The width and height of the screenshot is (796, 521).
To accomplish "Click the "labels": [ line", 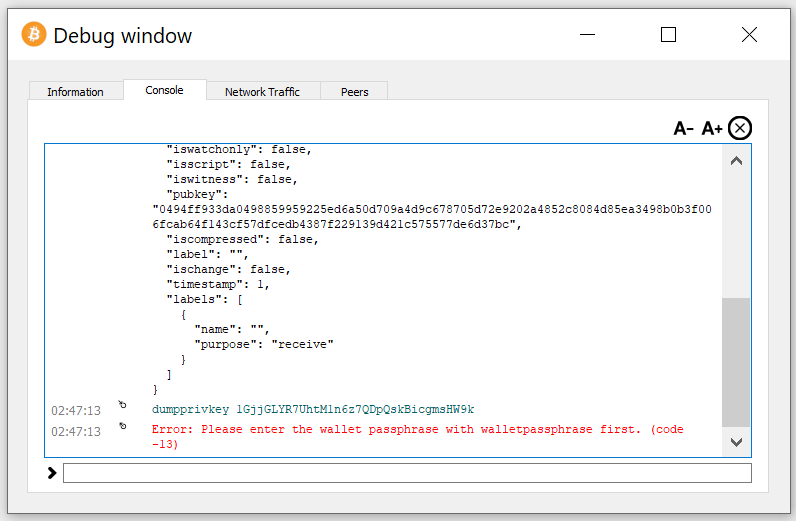I will click(205, 300).
